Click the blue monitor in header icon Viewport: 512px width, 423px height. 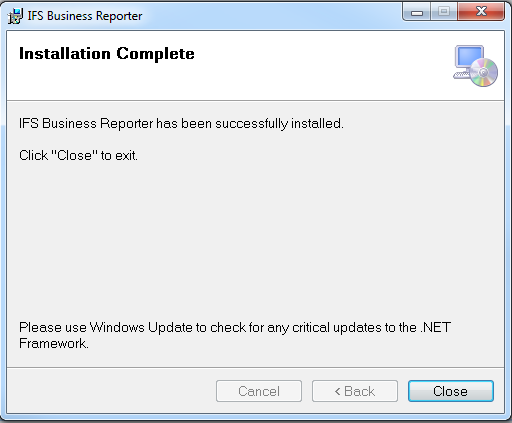[469, 57]
